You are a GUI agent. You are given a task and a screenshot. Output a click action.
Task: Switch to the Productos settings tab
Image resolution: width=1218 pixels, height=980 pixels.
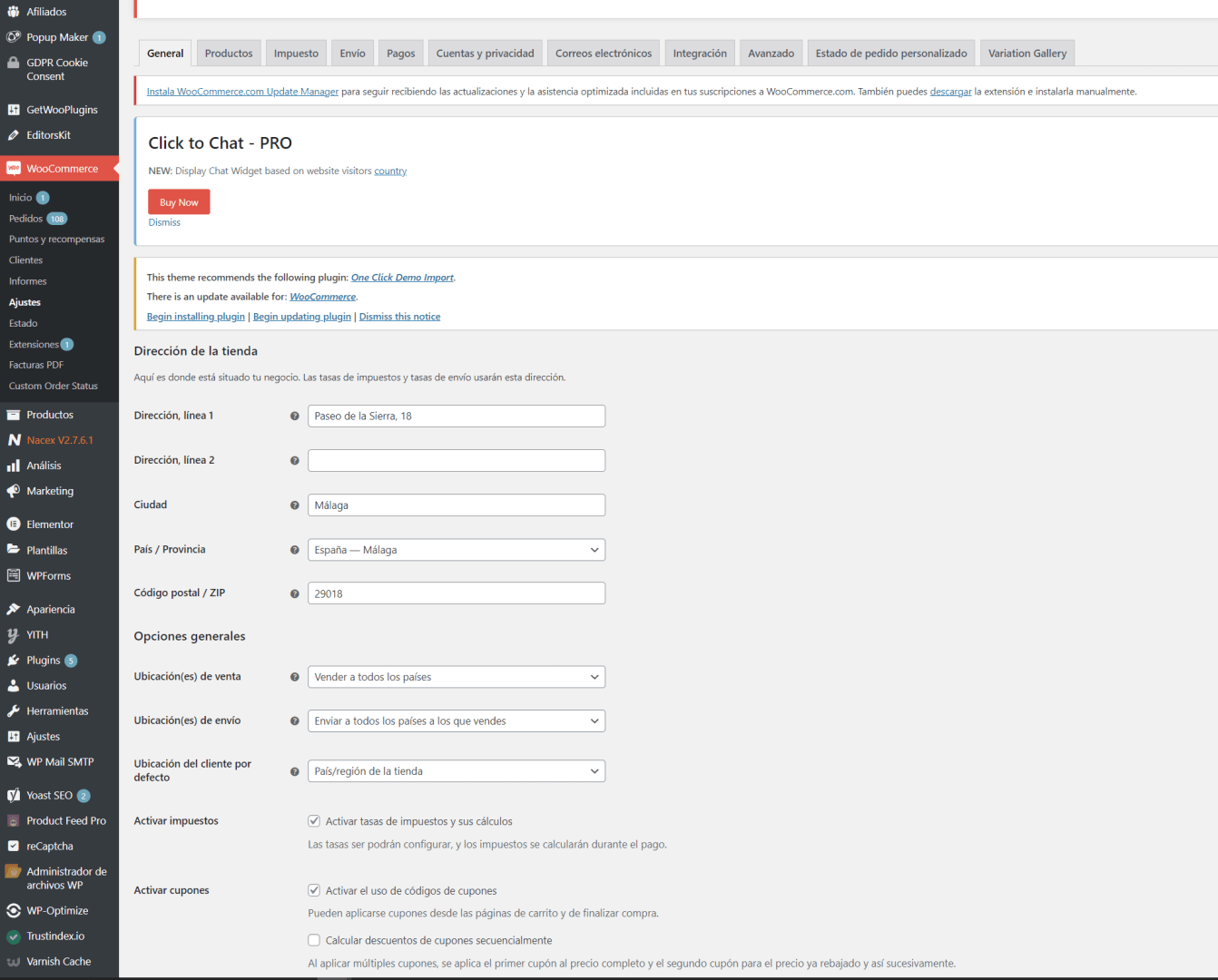[229, 54]
